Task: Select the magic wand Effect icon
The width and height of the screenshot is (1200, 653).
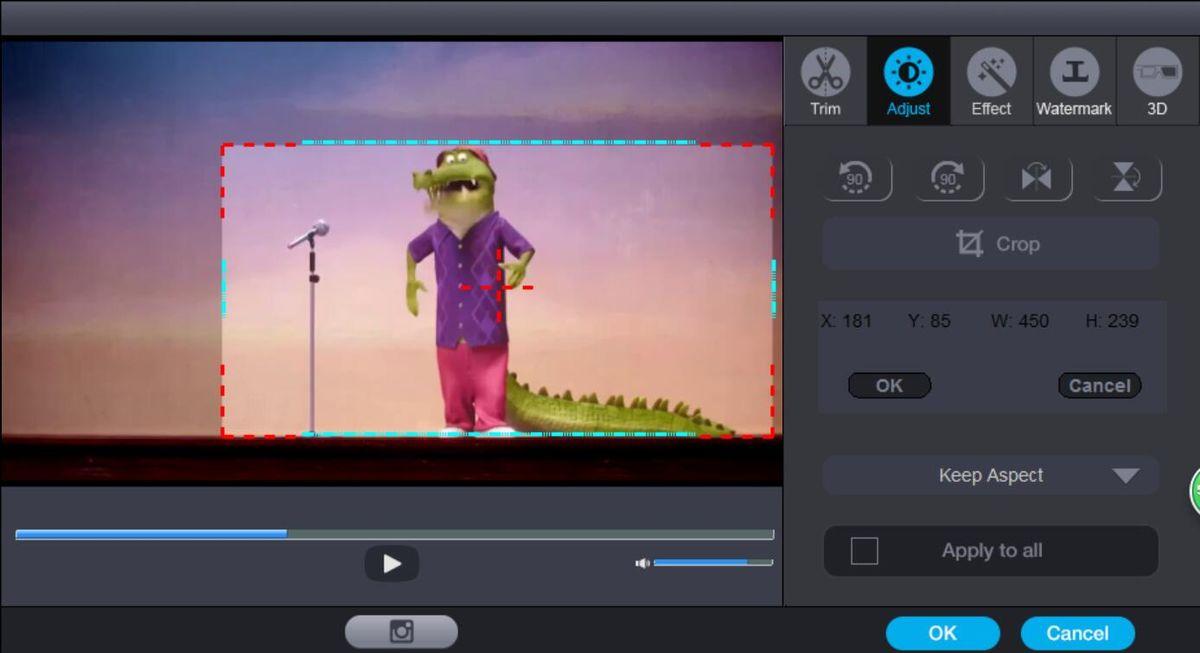Action: click(991, 73)
